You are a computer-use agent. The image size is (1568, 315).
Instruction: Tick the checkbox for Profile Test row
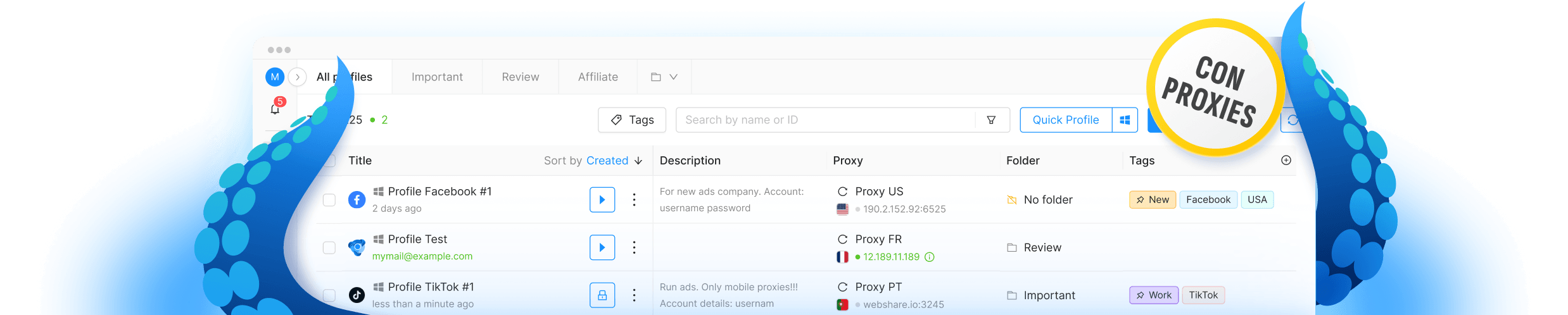pos(329,247)
